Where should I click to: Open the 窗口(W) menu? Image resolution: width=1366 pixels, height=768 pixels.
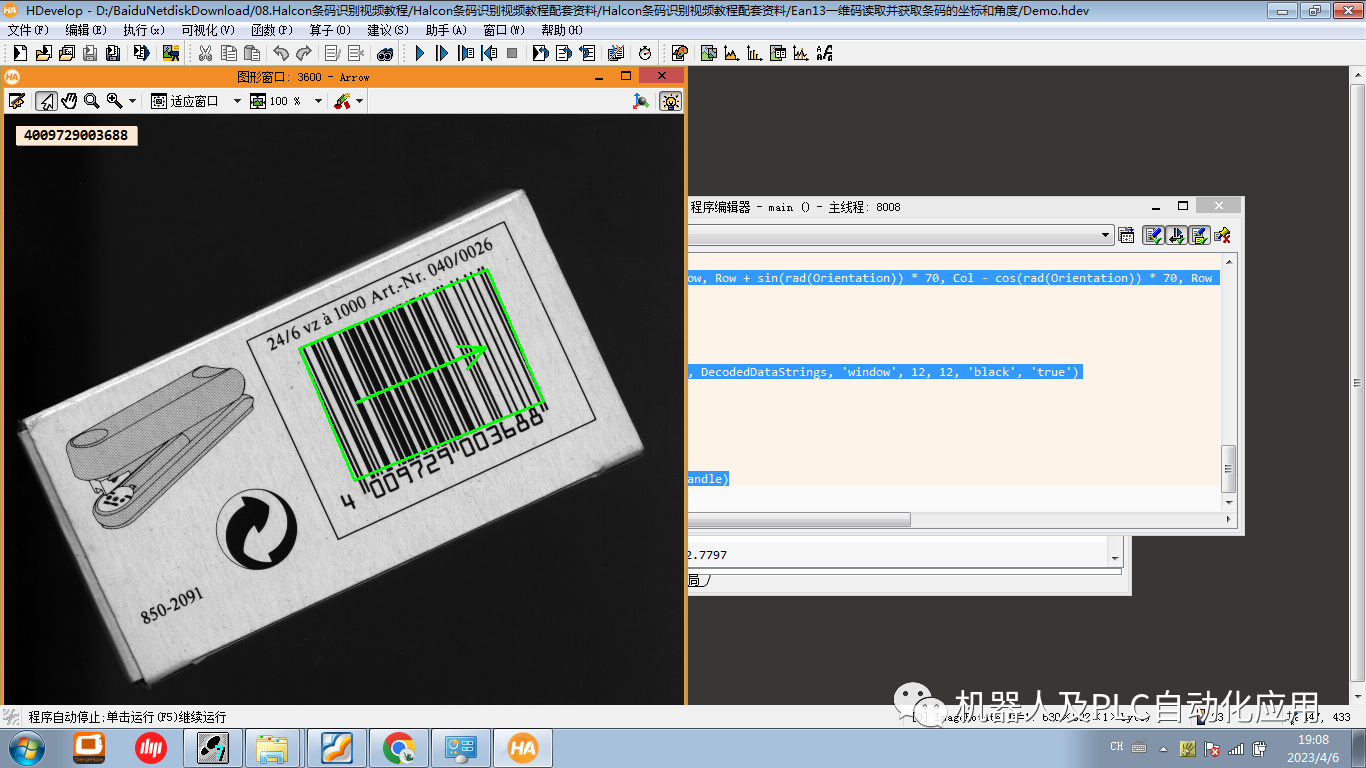point(504,30)
